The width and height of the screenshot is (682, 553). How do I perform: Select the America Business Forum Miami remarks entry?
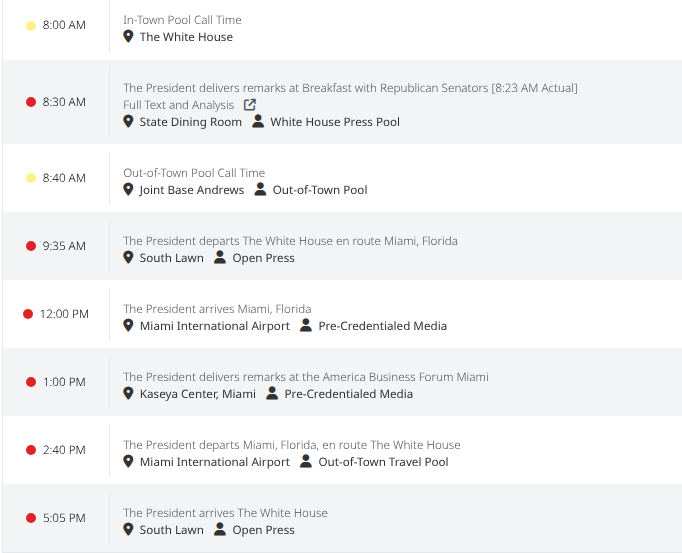click(305, 377)
